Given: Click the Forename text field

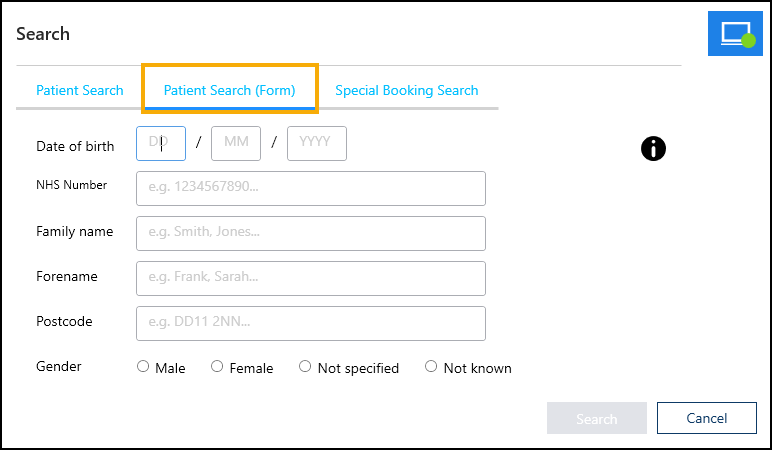Looking at the screenshot, I should tap(311, 278).
